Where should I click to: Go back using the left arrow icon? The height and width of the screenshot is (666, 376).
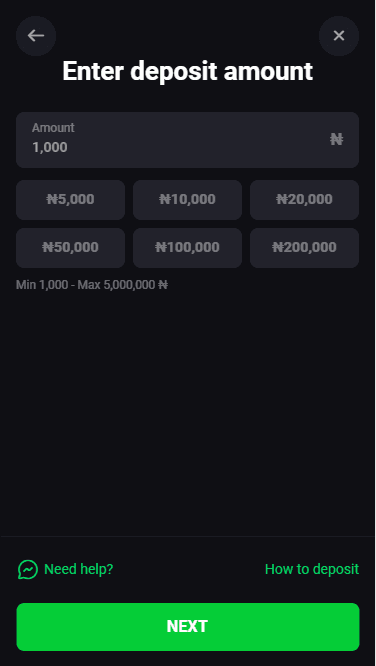tap(36, 36)
